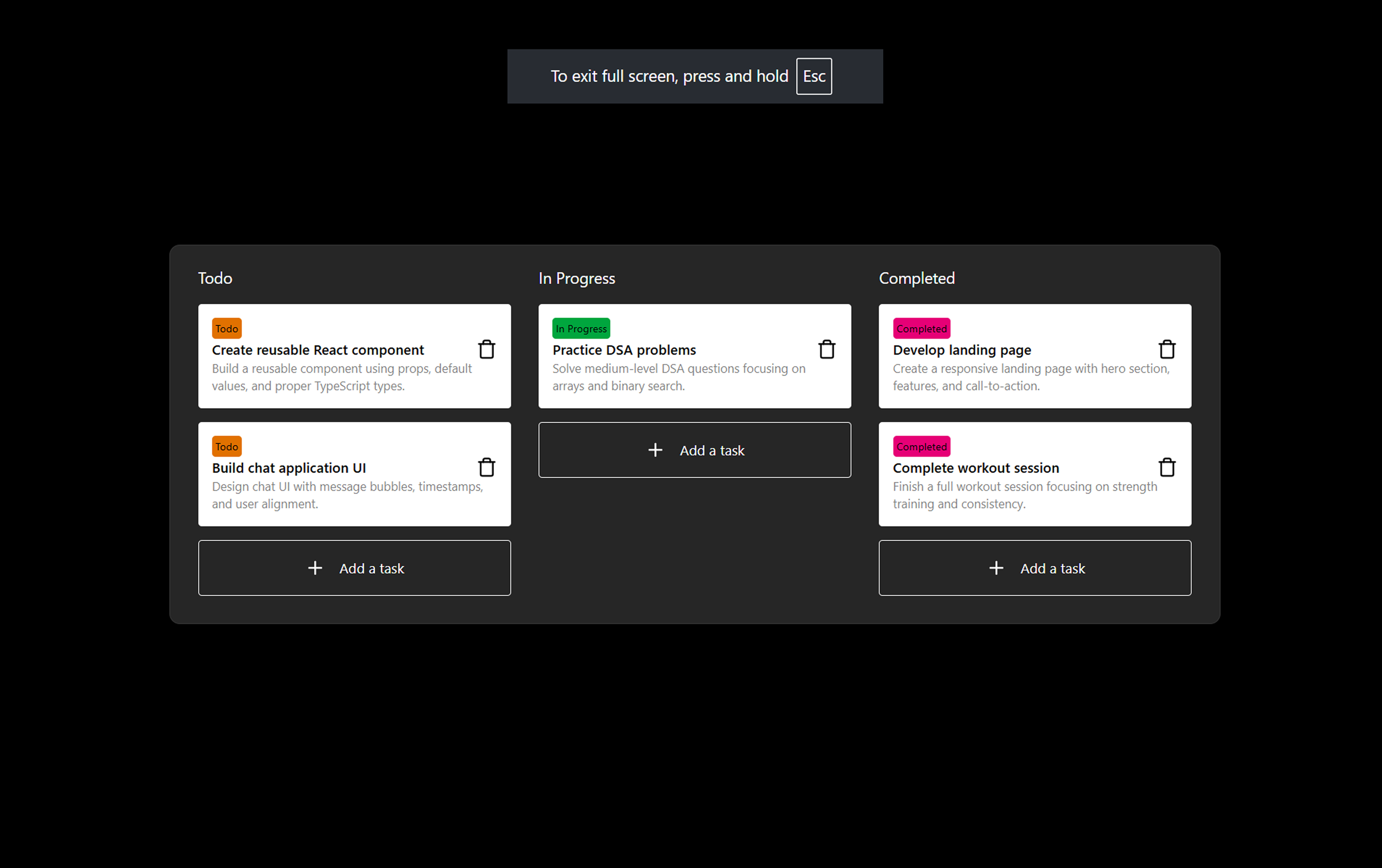
Task: Click the Practice DSA problems card description
Action: tap(678, 377)
